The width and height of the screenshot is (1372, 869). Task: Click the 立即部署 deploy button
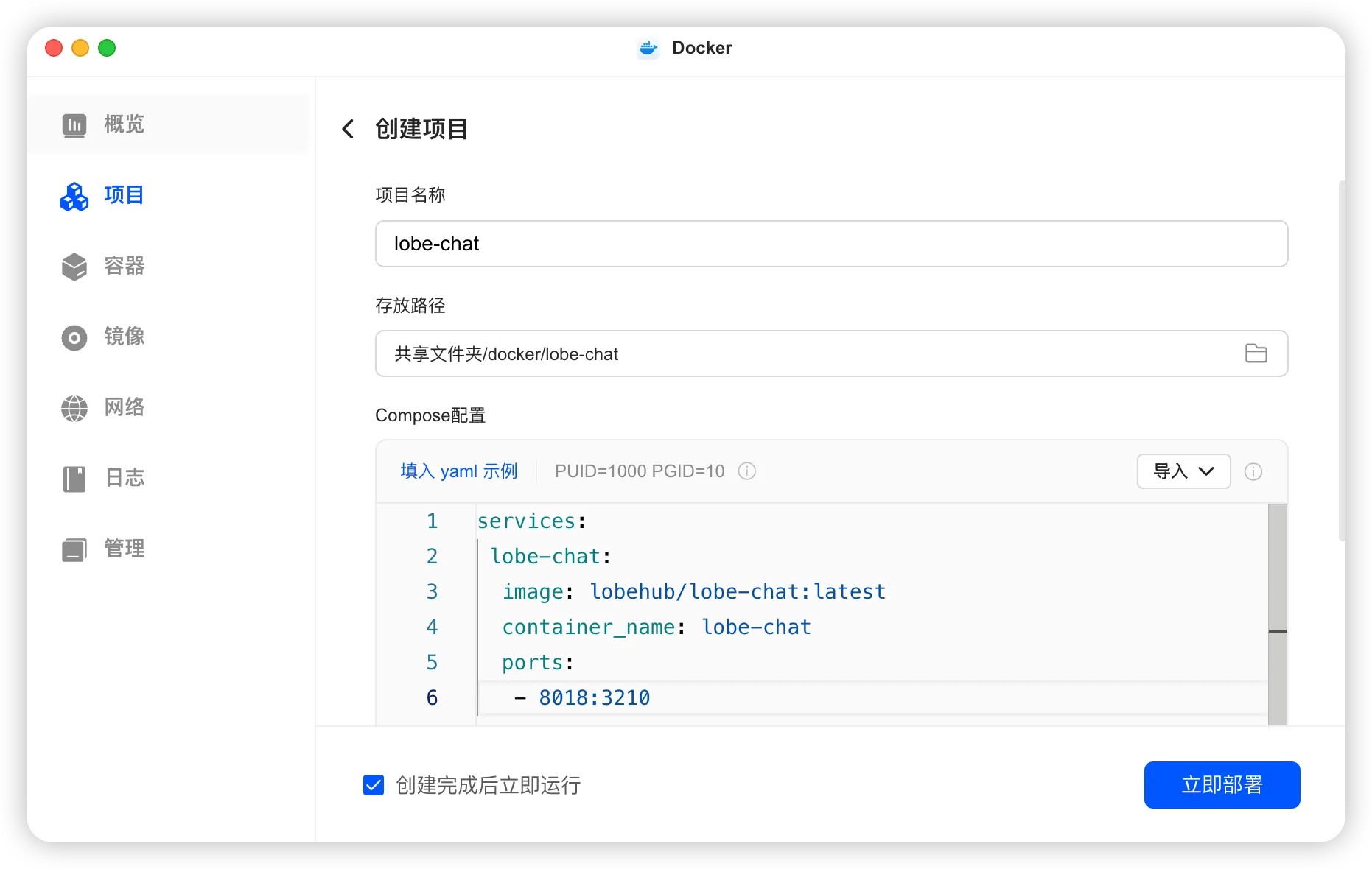pyautogui.click(x=1222, y=785)
